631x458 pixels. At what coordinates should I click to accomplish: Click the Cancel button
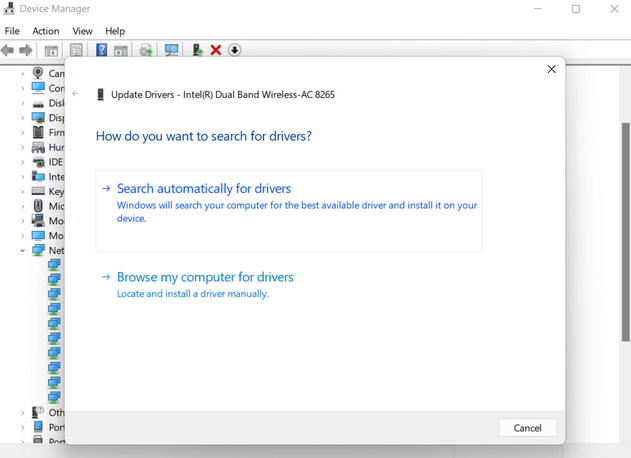coord(527,428)
